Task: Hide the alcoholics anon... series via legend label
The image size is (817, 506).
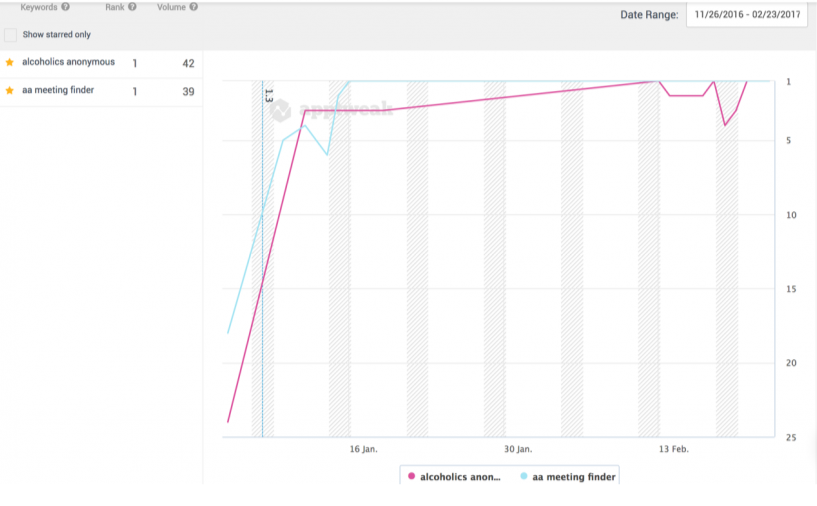Action: tap(460, 477)
